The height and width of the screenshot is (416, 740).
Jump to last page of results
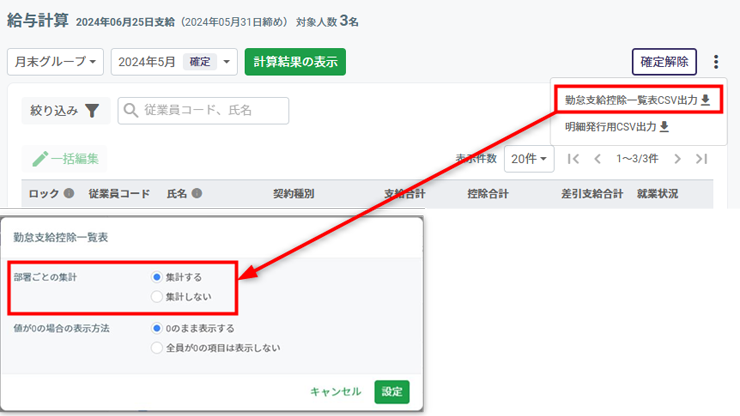pyautogui.click(x=701, y=159)
